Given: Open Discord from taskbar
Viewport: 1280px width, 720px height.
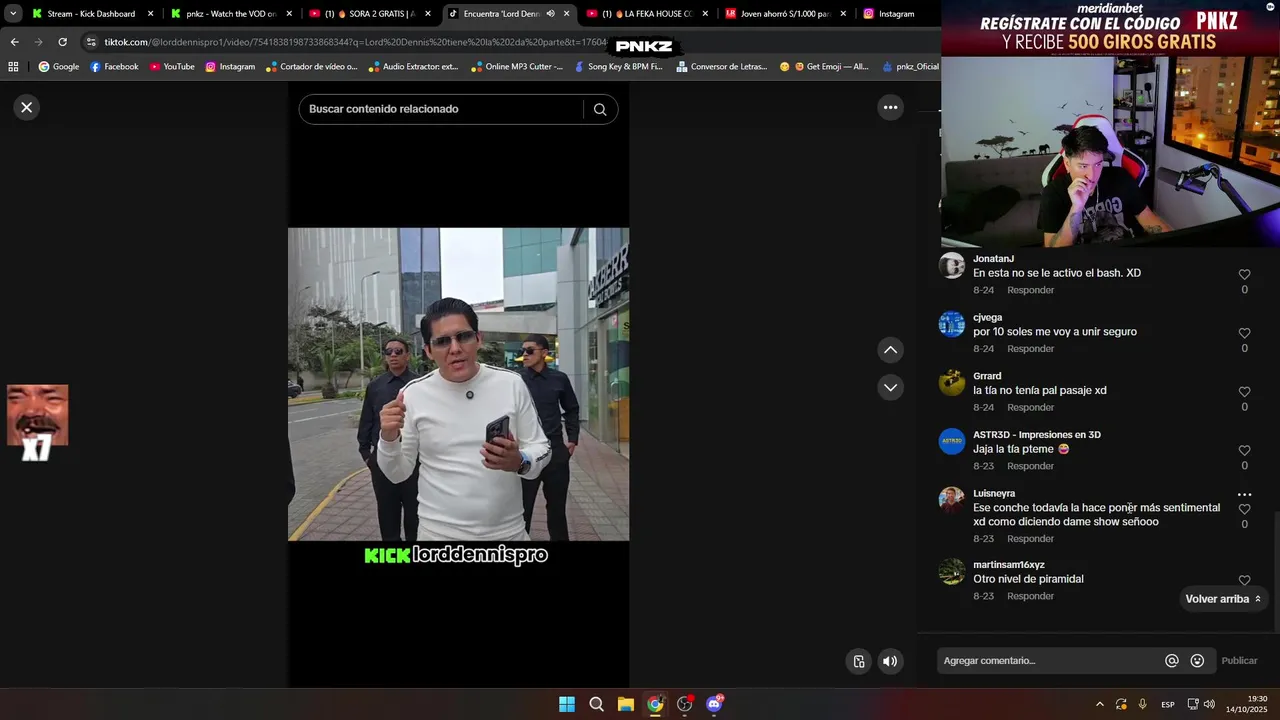Looking at the screenshot, I should tap(714, 704).
